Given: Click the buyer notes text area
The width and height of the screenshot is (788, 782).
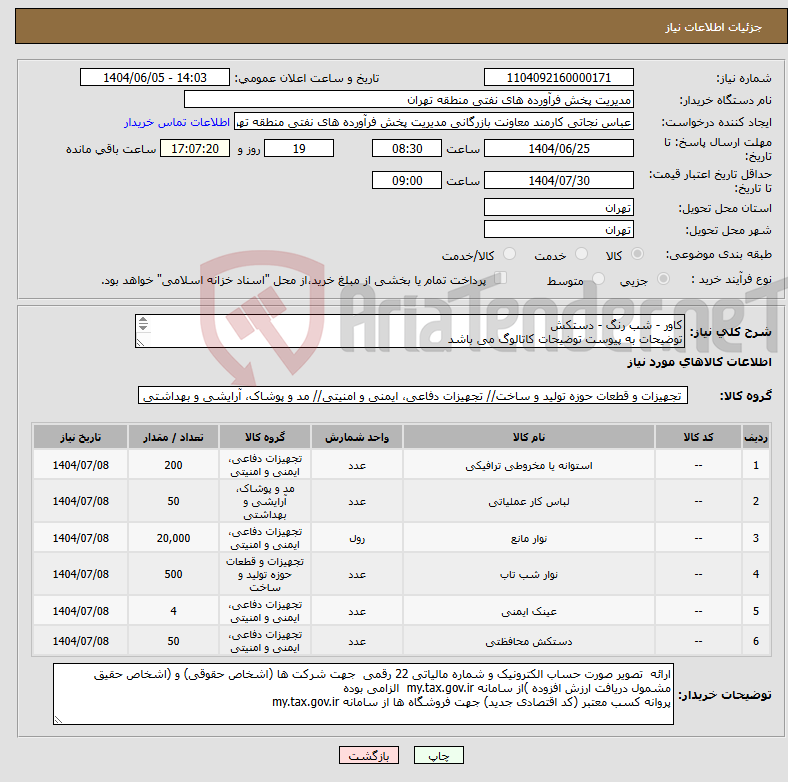Looking at the screenshot, I should pyautogui.click(x=363, y=694).
